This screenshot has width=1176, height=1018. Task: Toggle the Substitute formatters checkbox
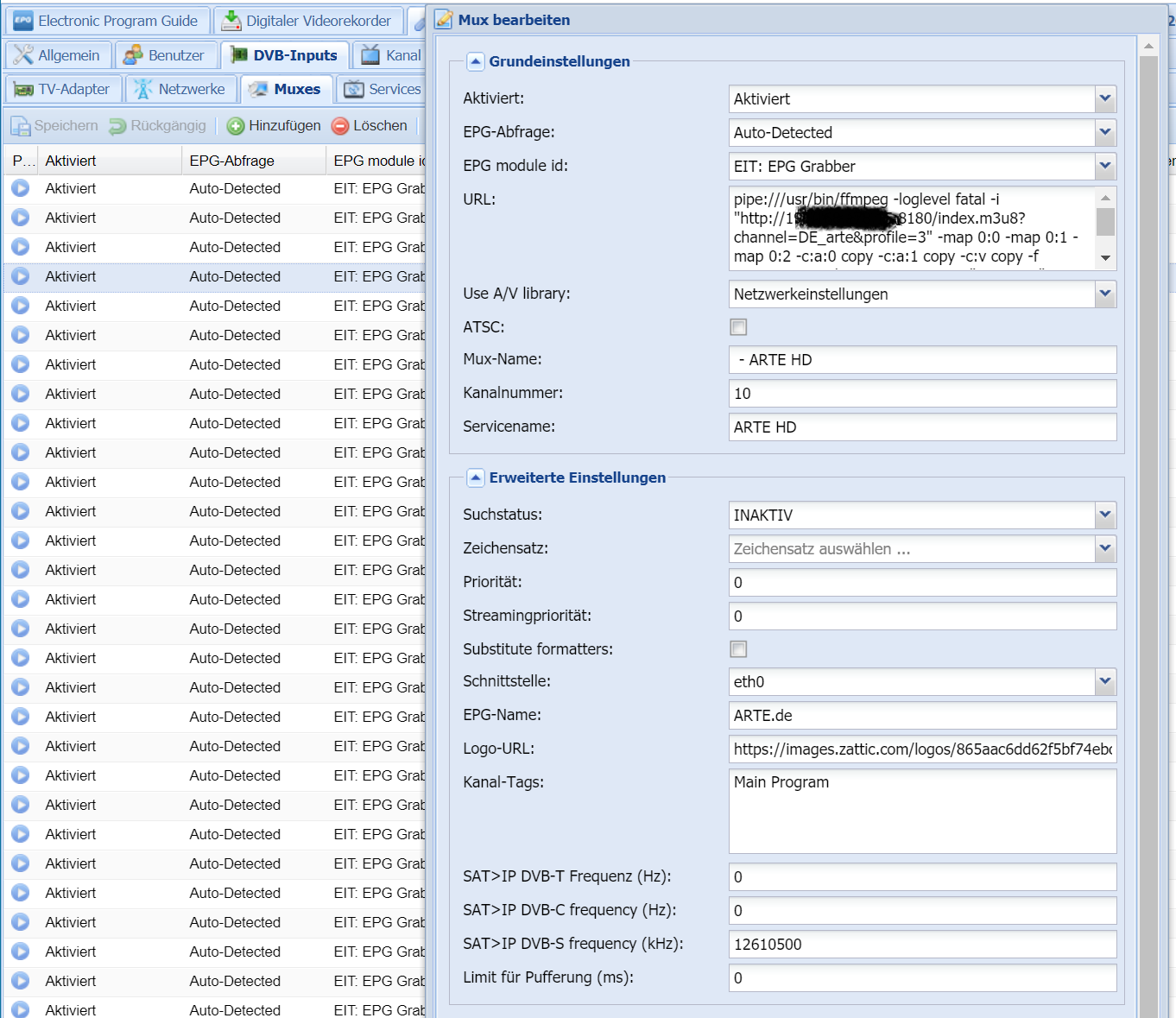738,649
